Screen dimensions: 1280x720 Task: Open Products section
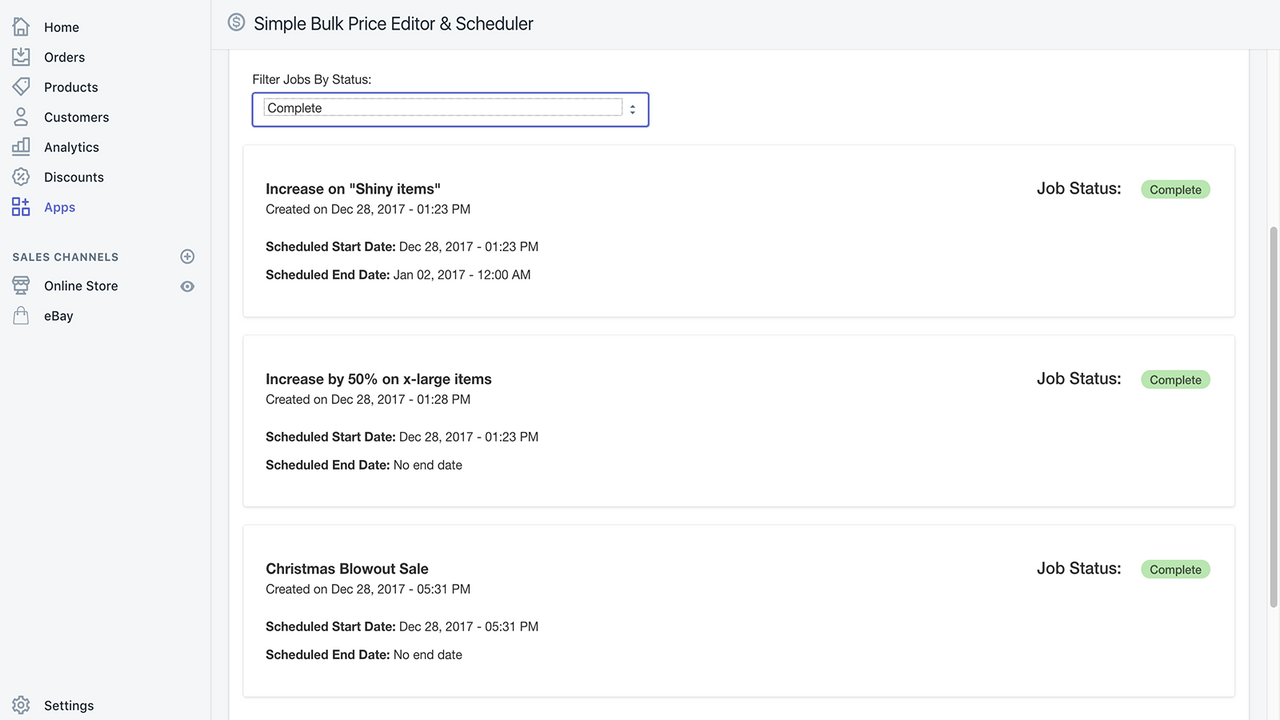pyautogui.click(x=71, y=87)
